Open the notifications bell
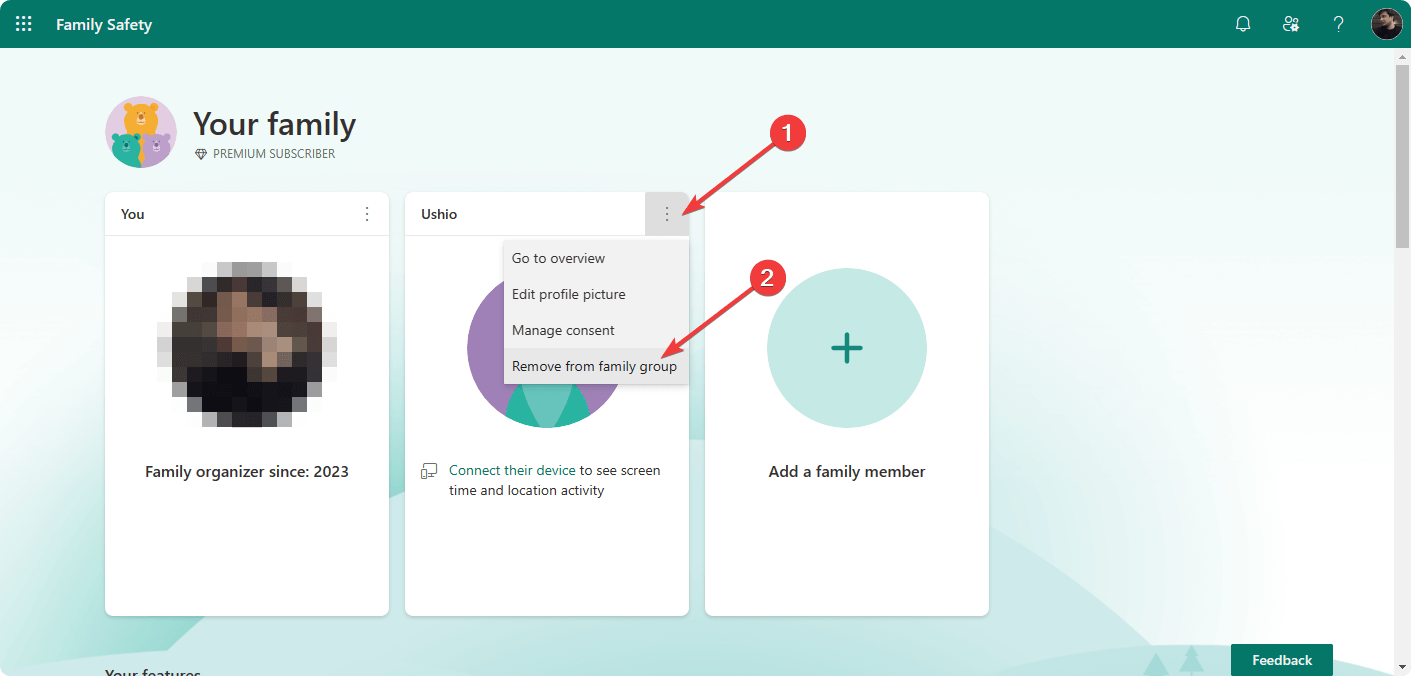The height and width of the screenshot is (676, 1411). [x=1243, y=24]
